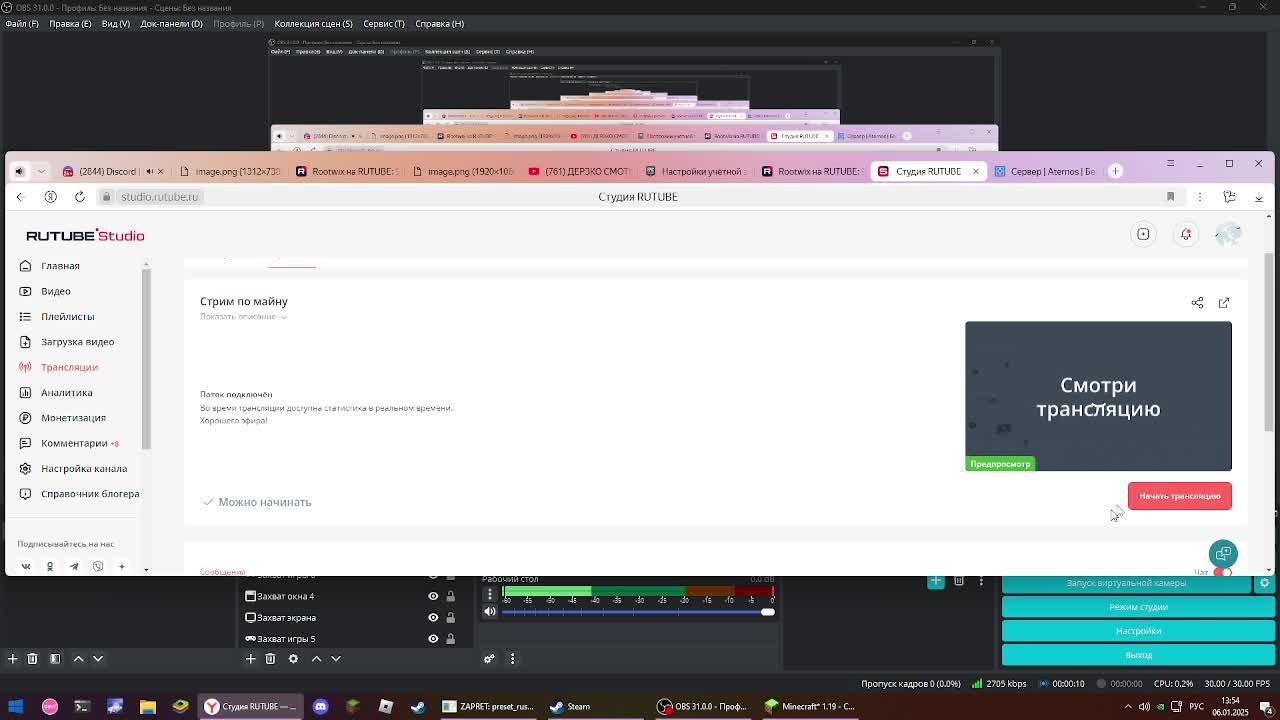Viewport: 1280px width, 720px height.
Task: Open OBS Файл menu
Action: (22, 23)
